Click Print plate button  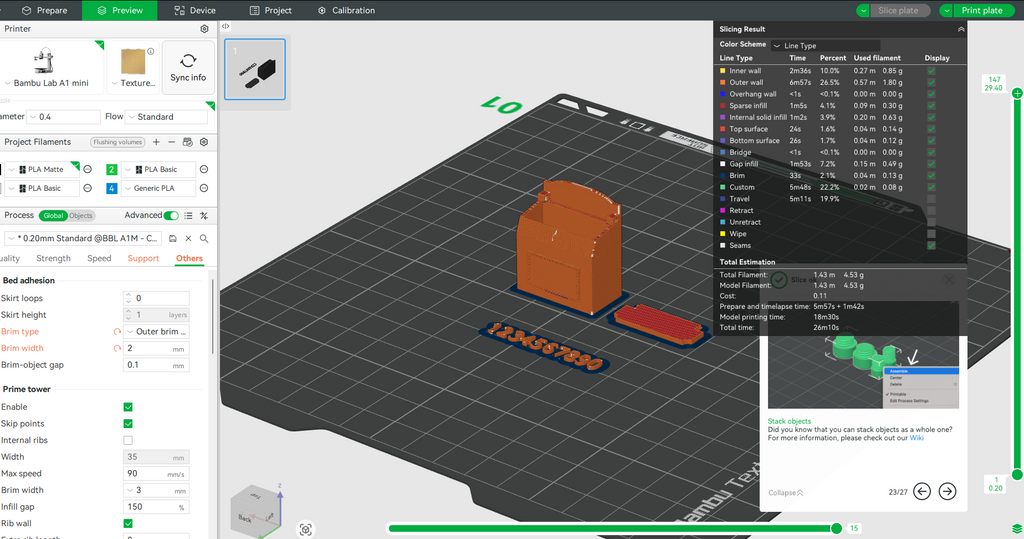[x=982, y=10]
